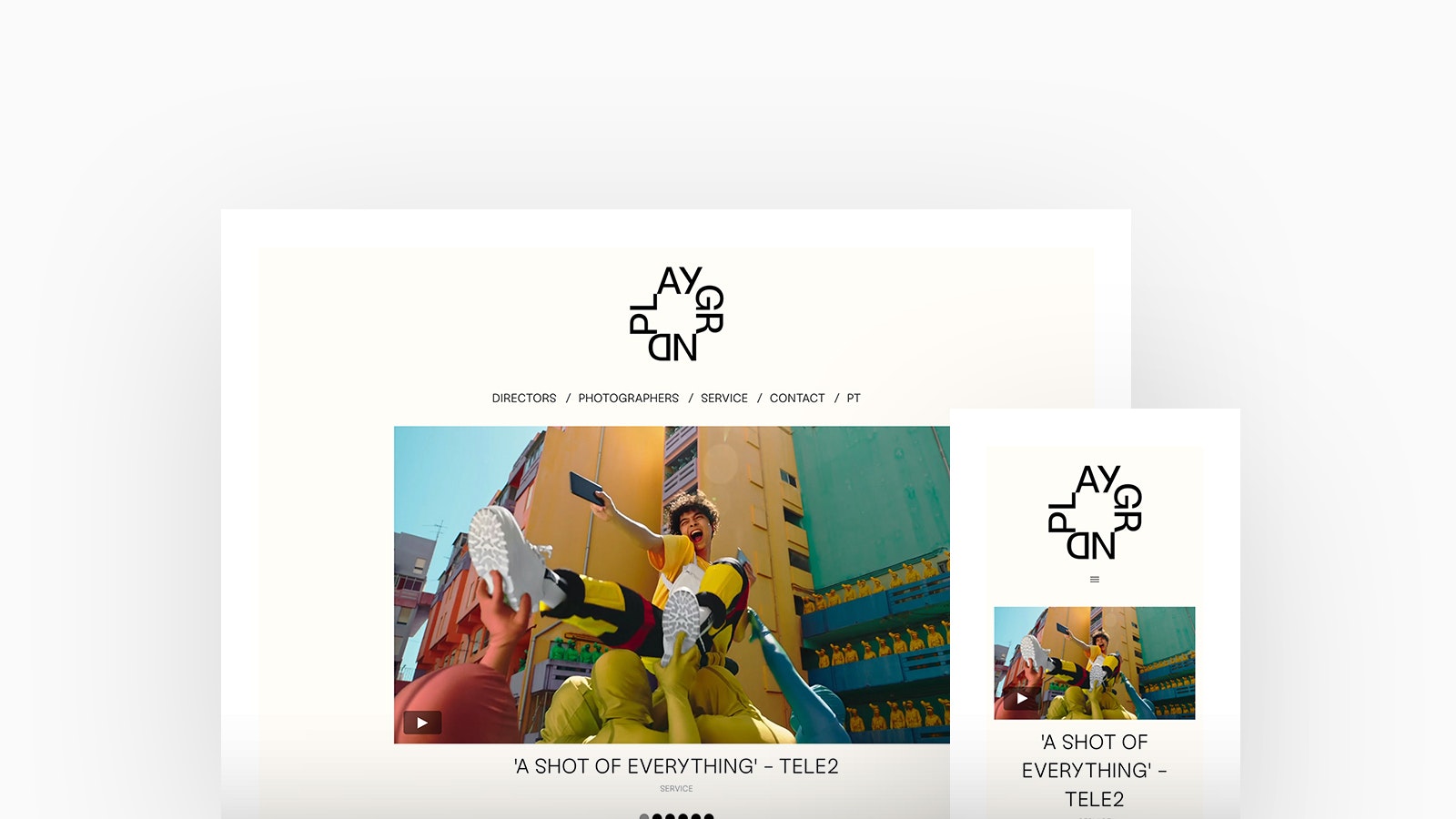Open the hamburger menu in mobile preview
Image resolution: width=1456 pixels, height=819 pixels.
(1095, 580)
